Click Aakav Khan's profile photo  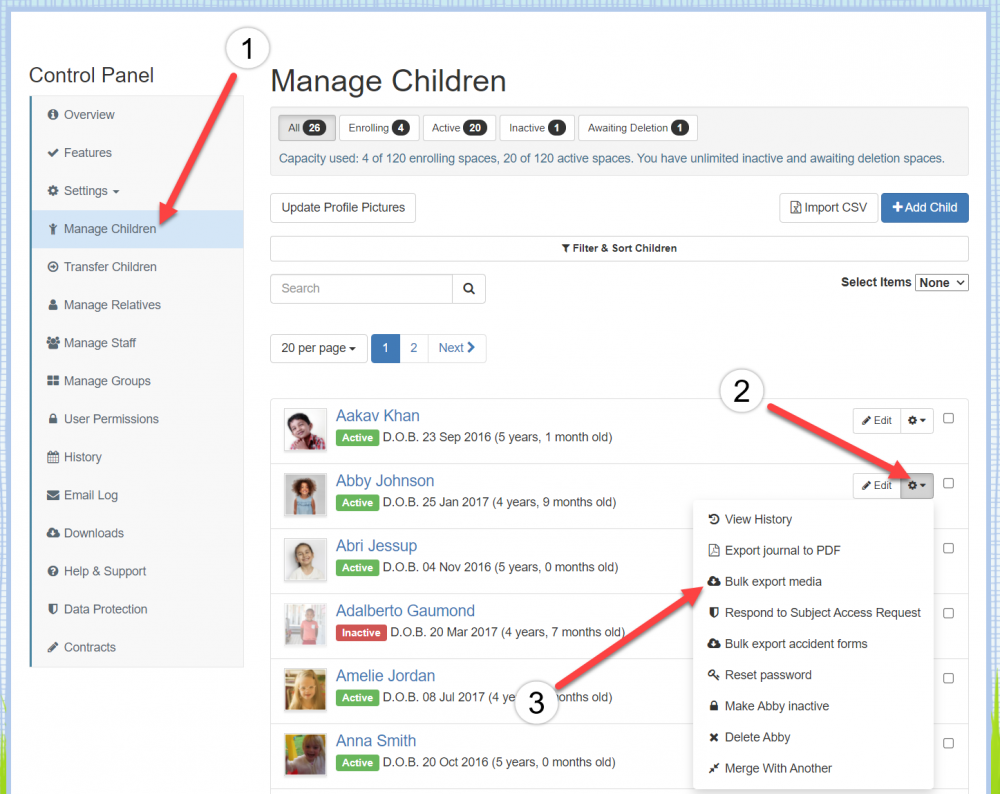click(305, 430)
